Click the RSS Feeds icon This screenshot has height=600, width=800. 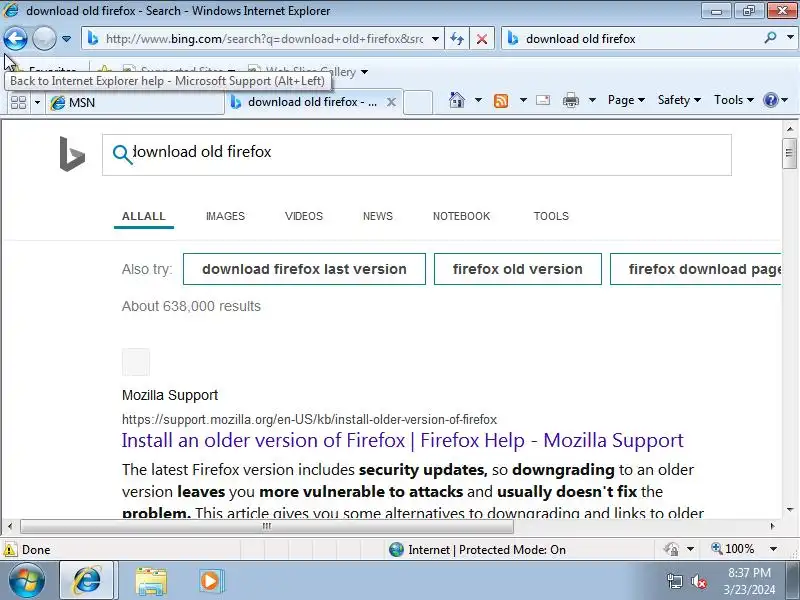coord(501,101)
